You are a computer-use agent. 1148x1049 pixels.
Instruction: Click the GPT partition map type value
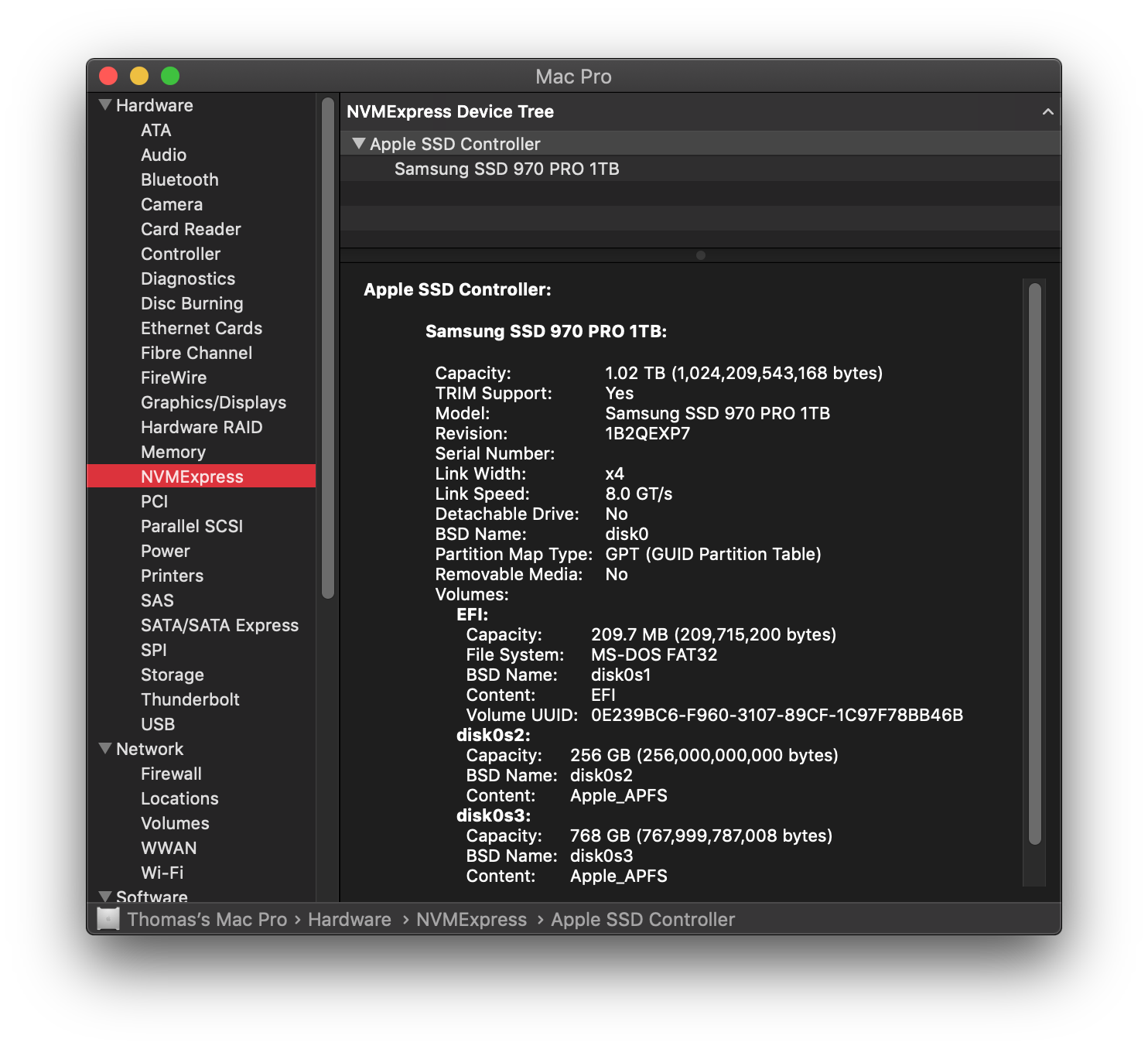[713, 554]
